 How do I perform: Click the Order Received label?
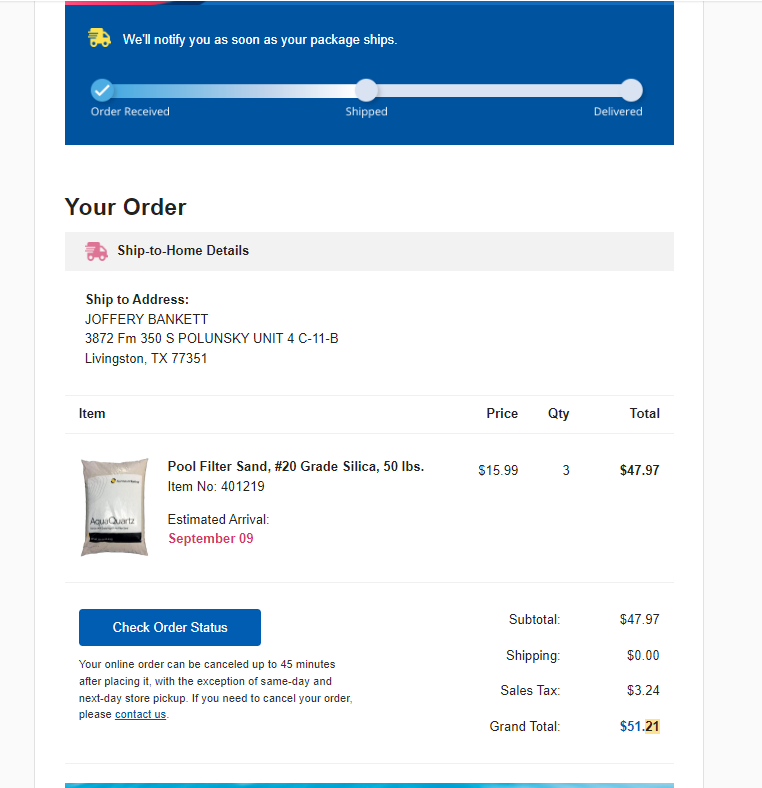click(130, 112)
